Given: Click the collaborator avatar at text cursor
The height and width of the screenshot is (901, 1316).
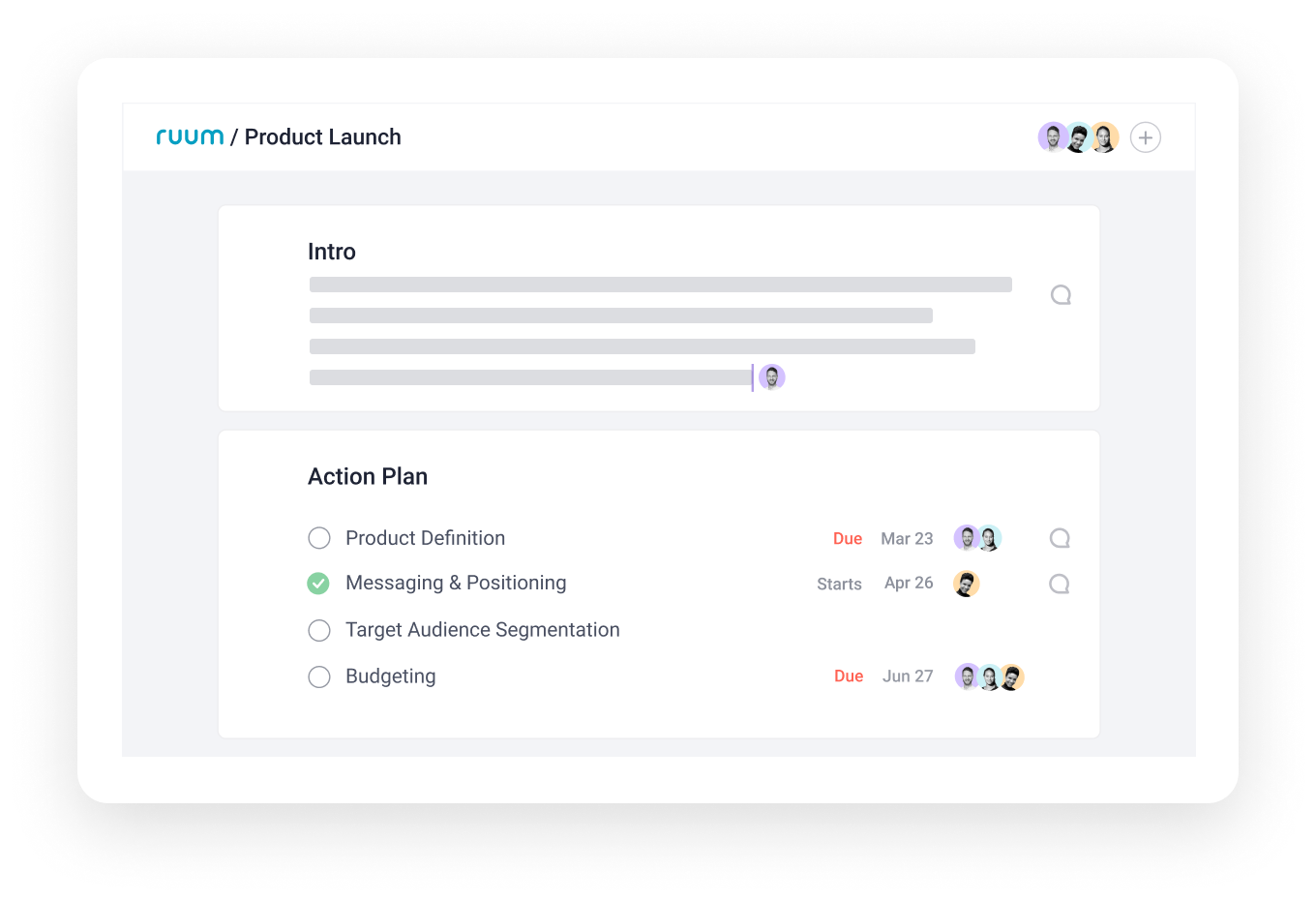Looking at the screenshot, I should 771,377.
